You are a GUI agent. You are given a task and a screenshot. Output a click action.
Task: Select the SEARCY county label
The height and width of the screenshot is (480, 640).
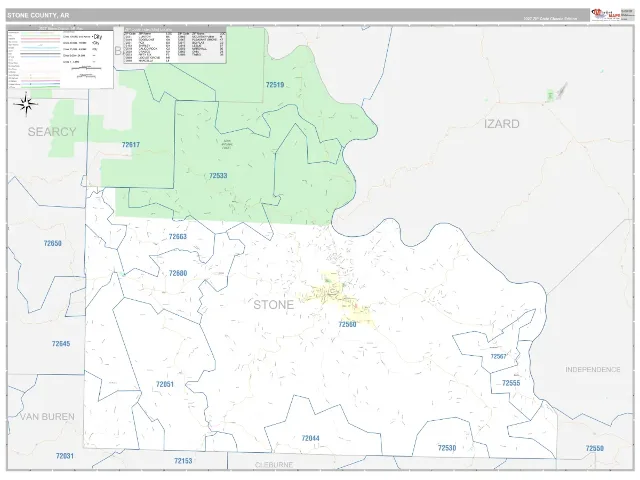pyautogui.click(x=52, y=132)
